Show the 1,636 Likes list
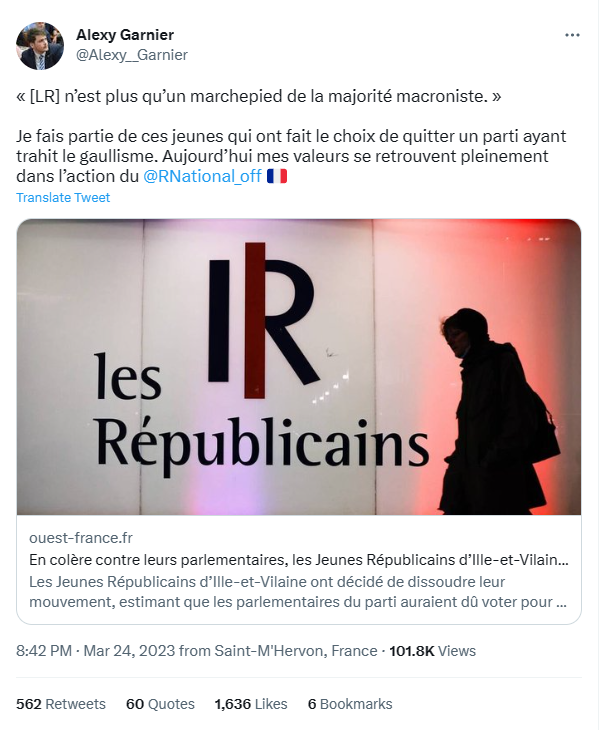This screenshot has height=730, width=604. (x=251, y=704)
